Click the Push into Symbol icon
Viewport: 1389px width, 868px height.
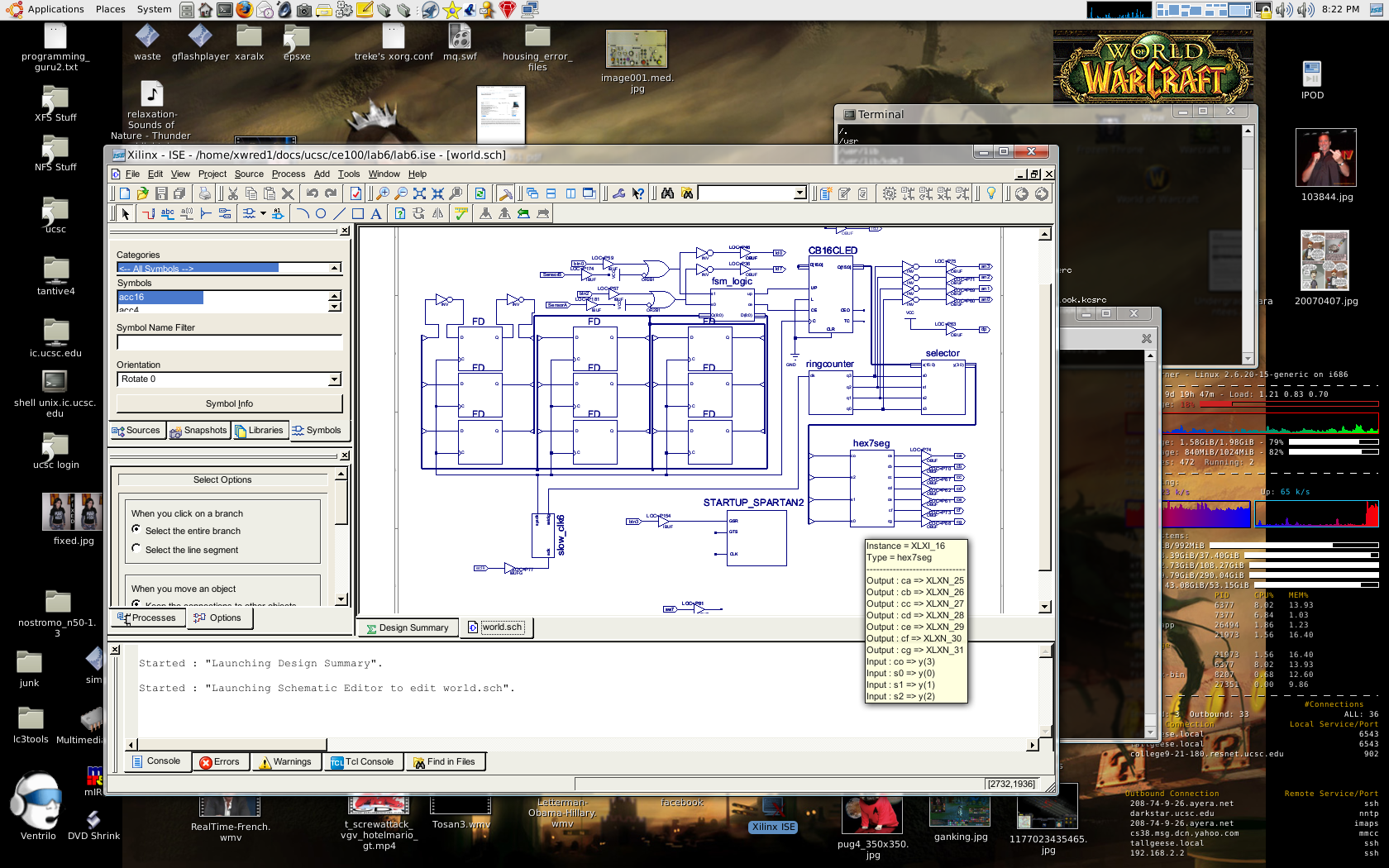[x=485, y=213]
